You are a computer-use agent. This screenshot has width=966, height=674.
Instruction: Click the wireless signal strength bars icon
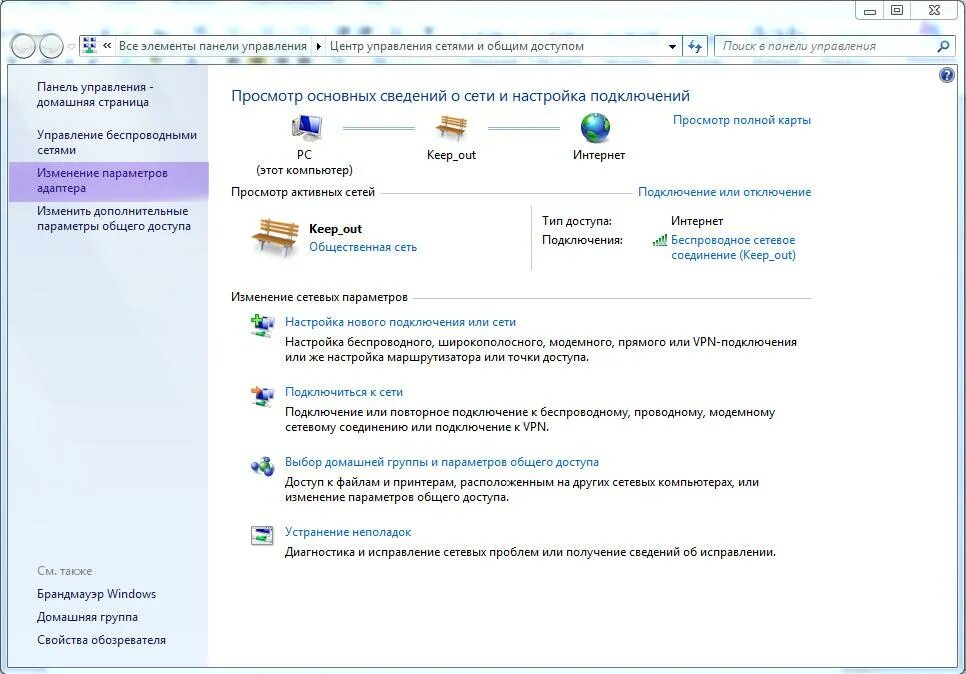[x=660, y=240]
